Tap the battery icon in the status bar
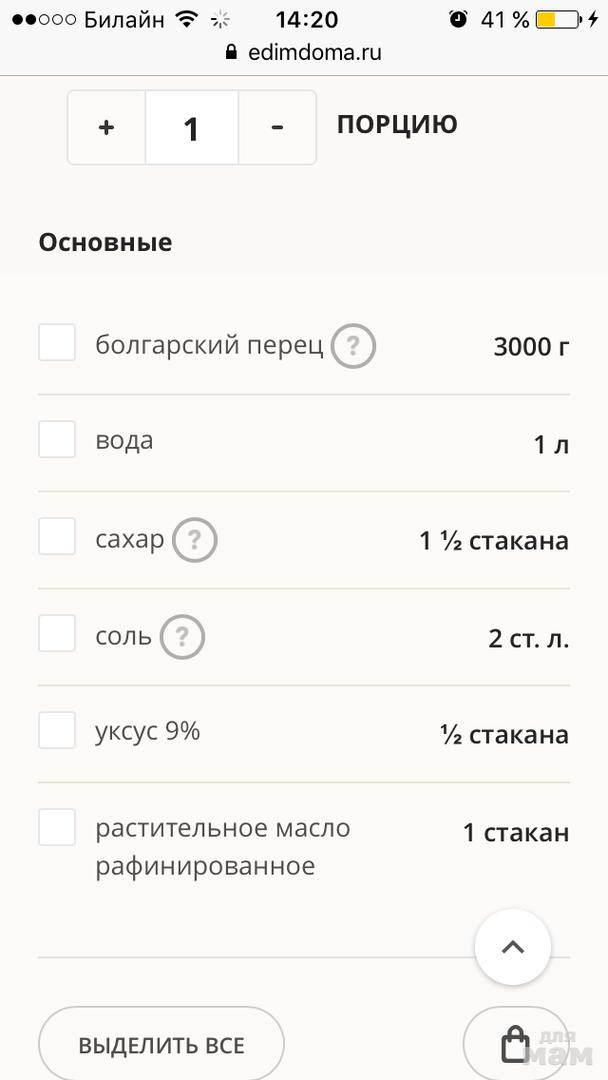 point(558,19)
